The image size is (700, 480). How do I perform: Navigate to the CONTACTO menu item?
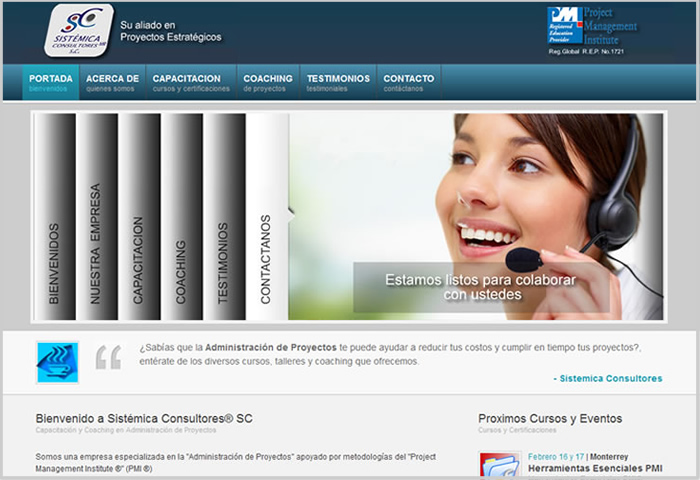[x=408, y=82]
